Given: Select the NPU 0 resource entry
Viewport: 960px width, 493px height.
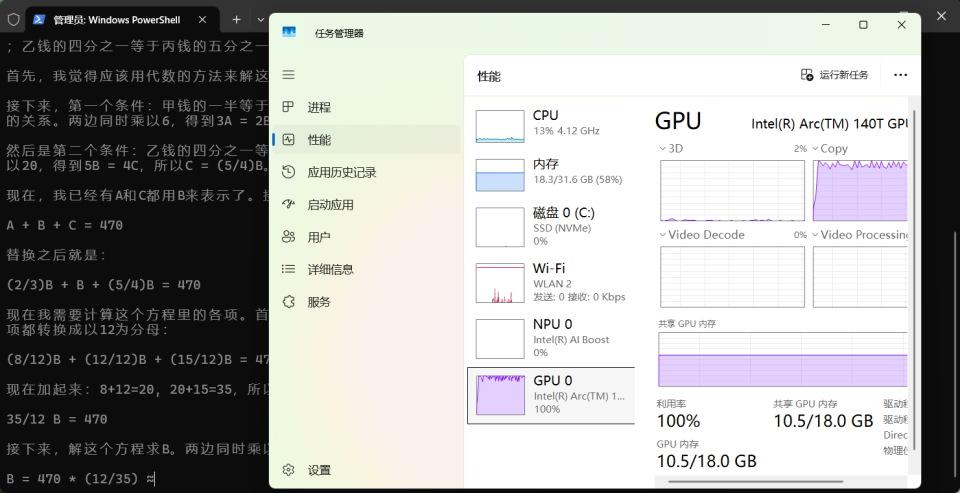Looking at the screenshot, I should point(551,338).
